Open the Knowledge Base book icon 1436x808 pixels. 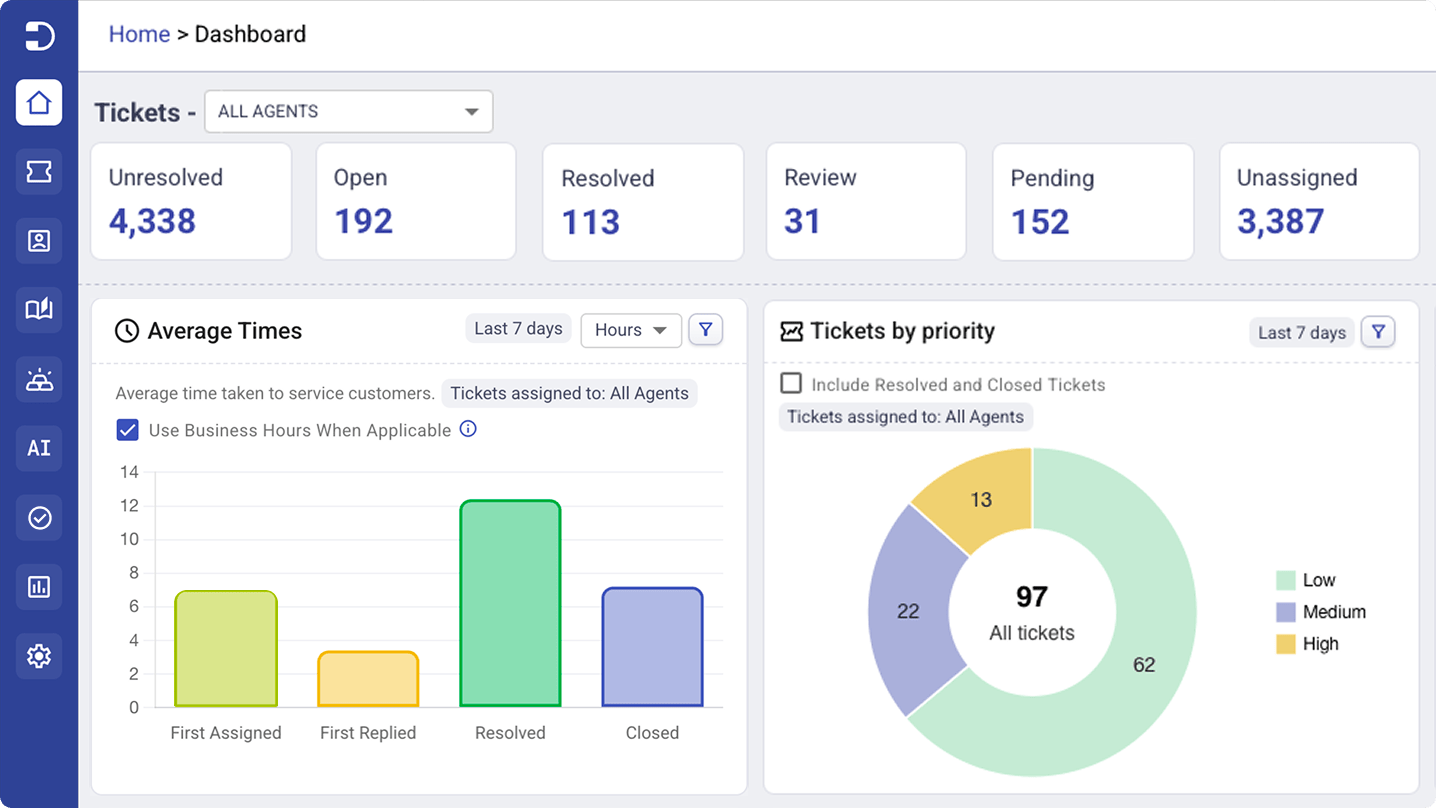39,309
